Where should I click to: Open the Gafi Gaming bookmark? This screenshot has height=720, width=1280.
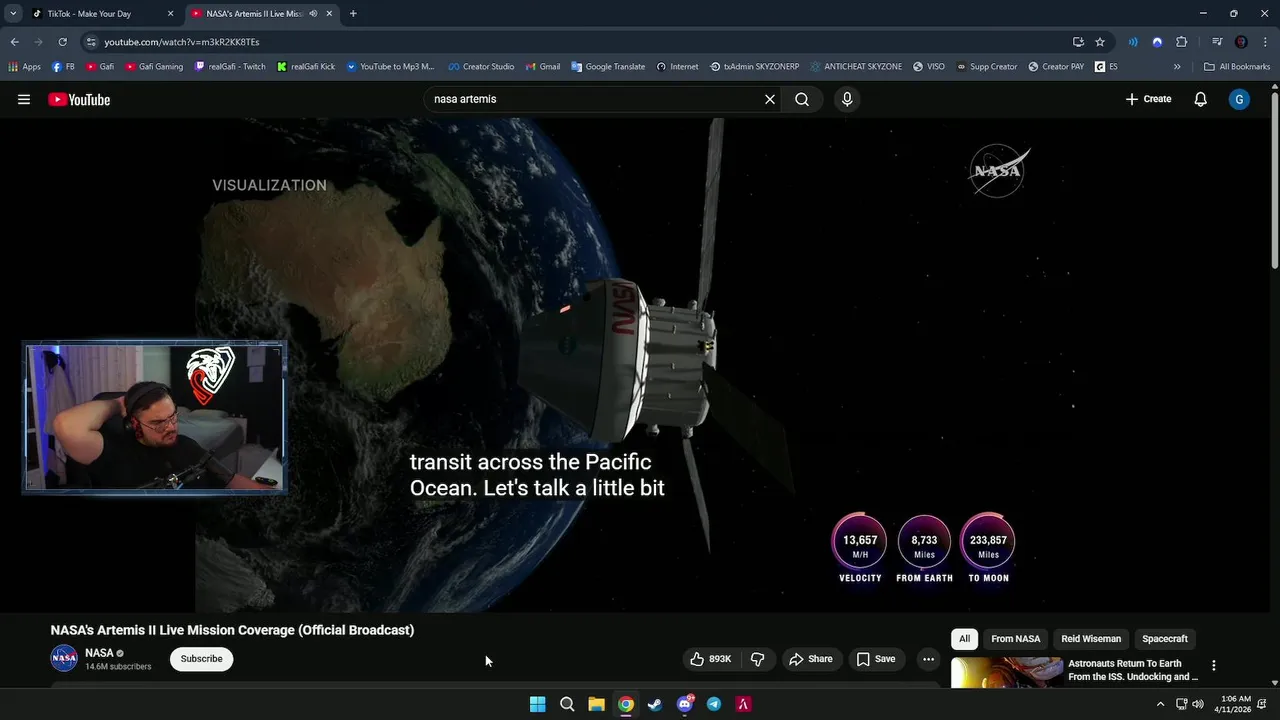pos(154,67)
